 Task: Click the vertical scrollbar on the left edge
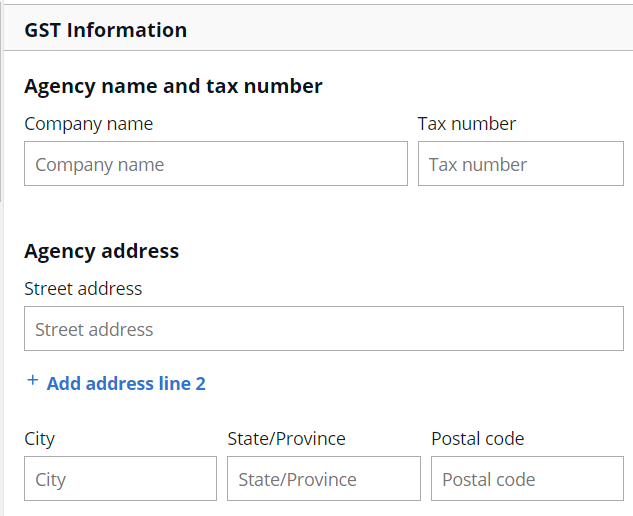[1, 101]
